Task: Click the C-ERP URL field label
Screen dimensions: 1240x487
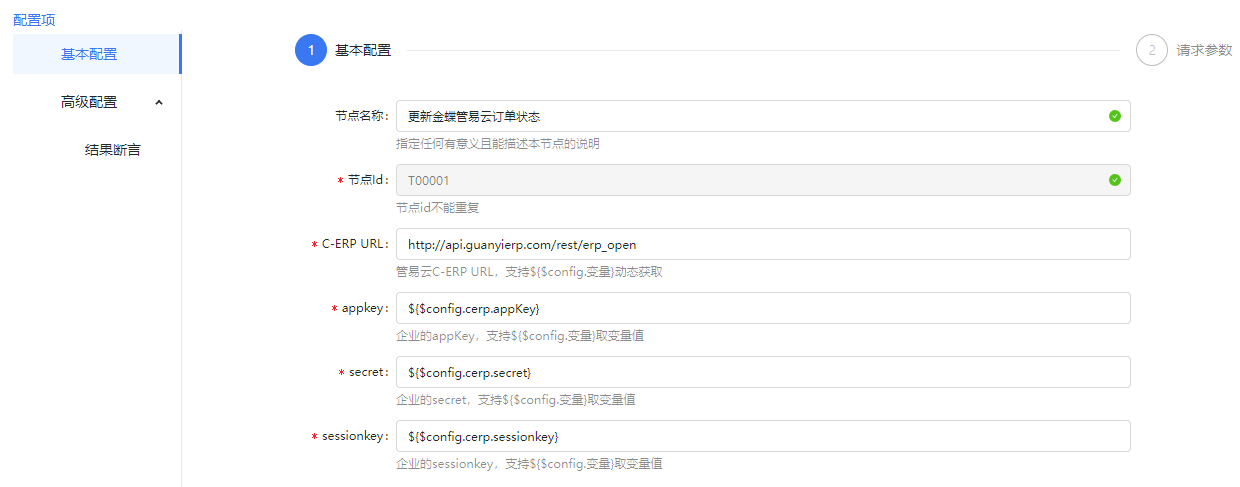Action: (354, 244)
